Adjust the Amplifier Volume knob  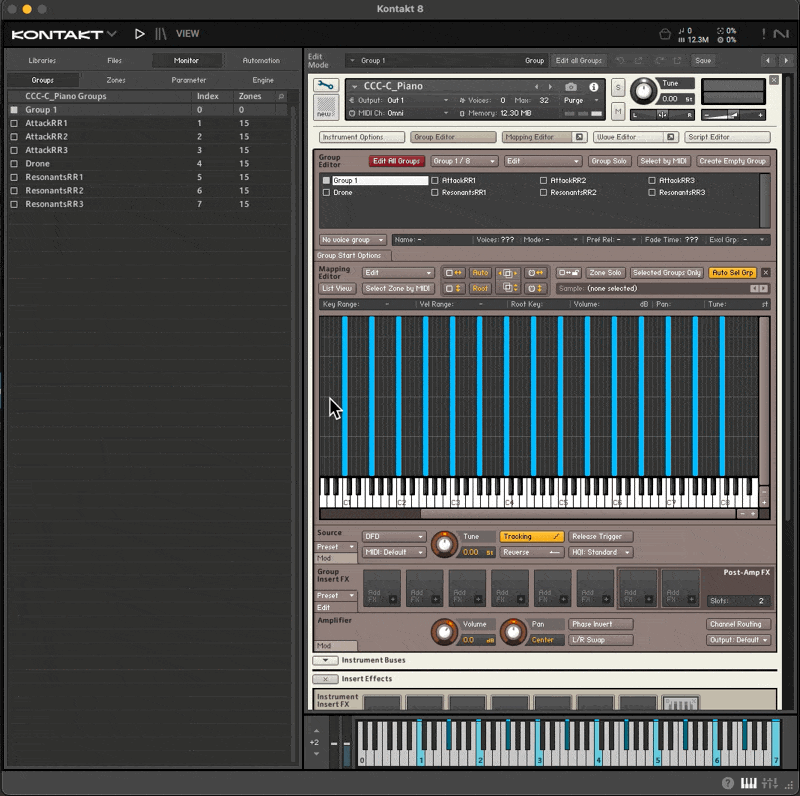pos(443,632)
